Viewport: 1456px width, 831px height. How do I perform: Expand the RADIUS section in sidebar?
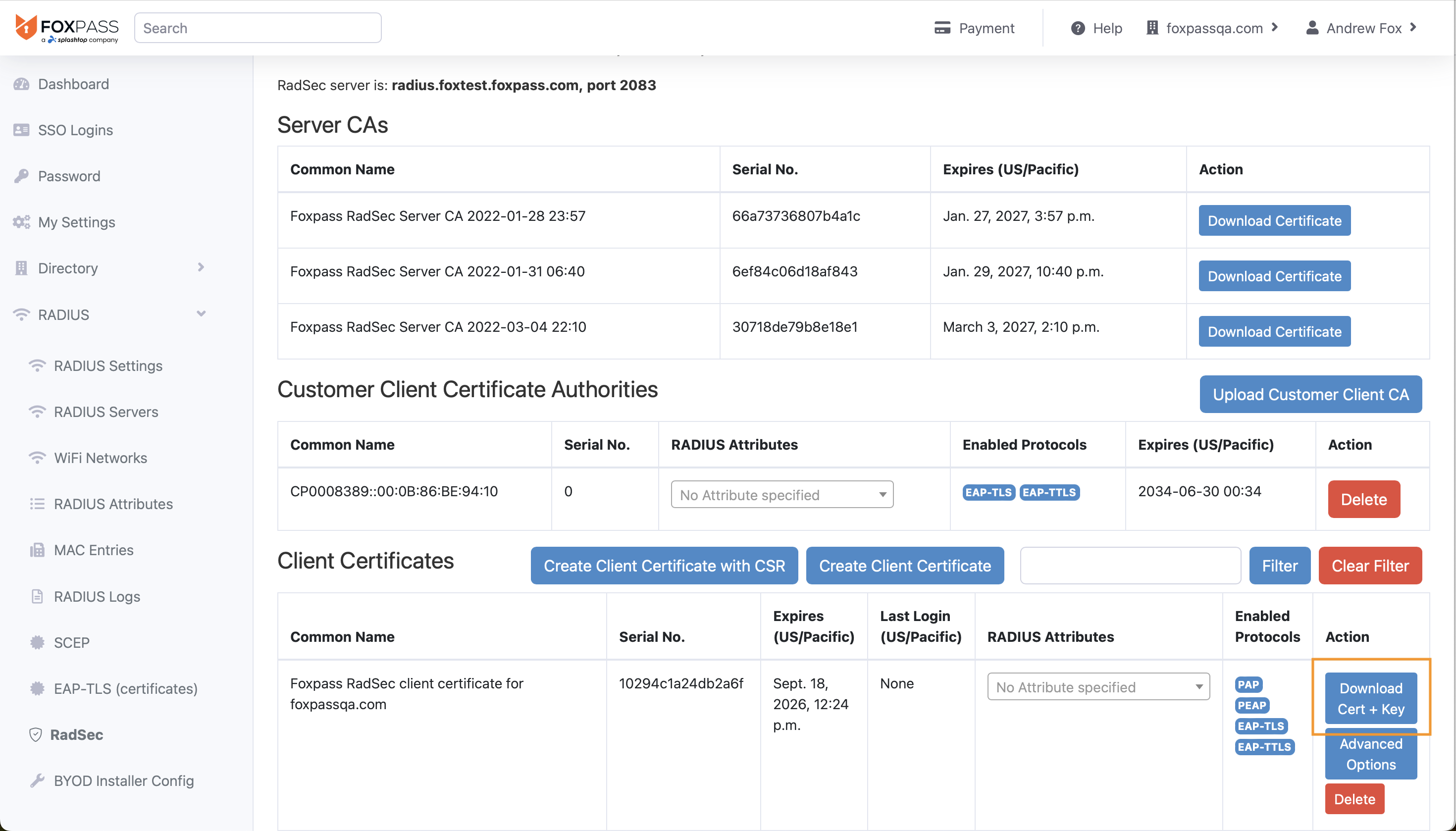pos(201,313)
